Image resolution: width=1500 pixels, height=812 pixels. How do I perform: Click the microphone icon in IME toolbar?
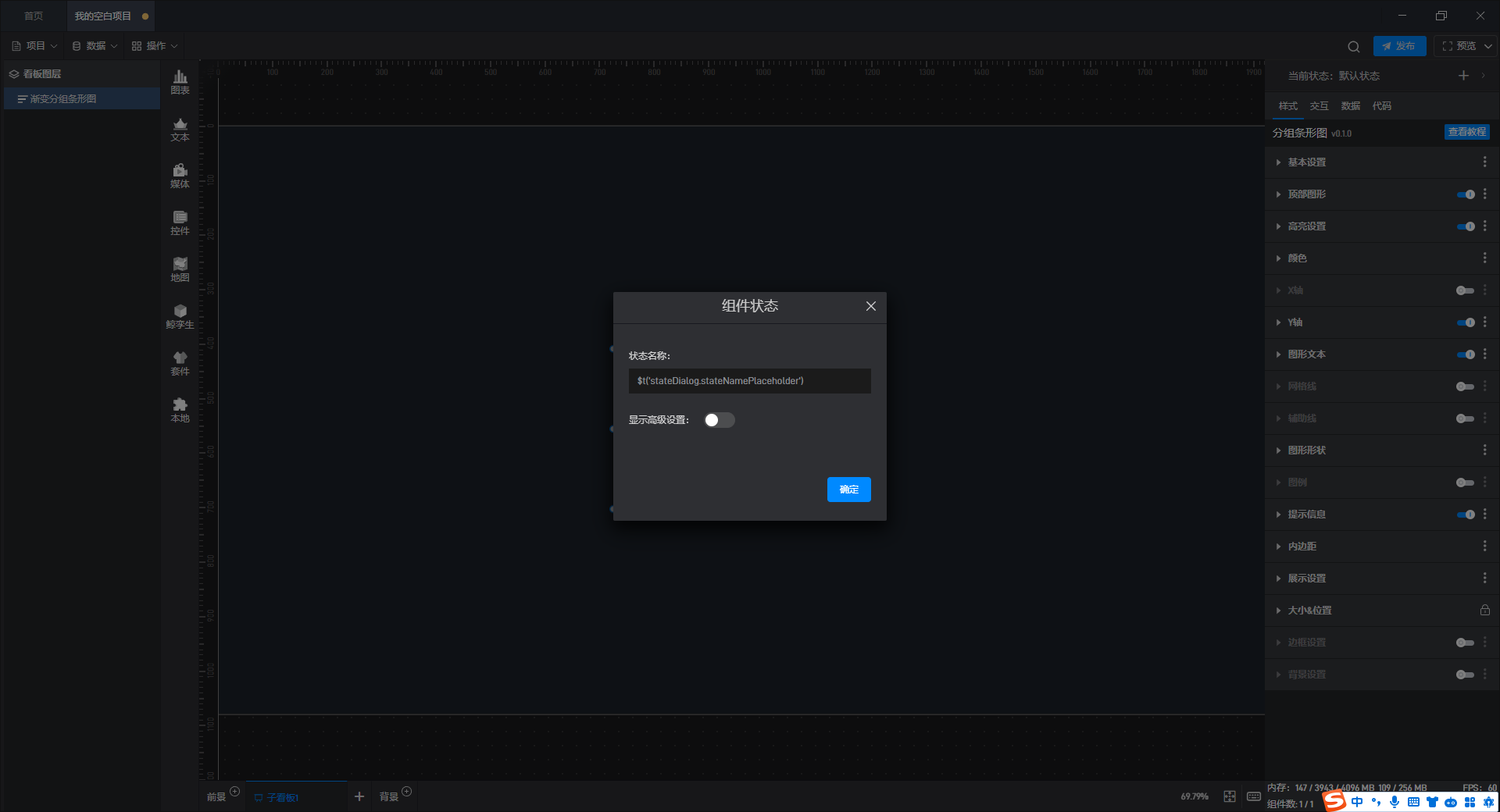[1395, 802]
